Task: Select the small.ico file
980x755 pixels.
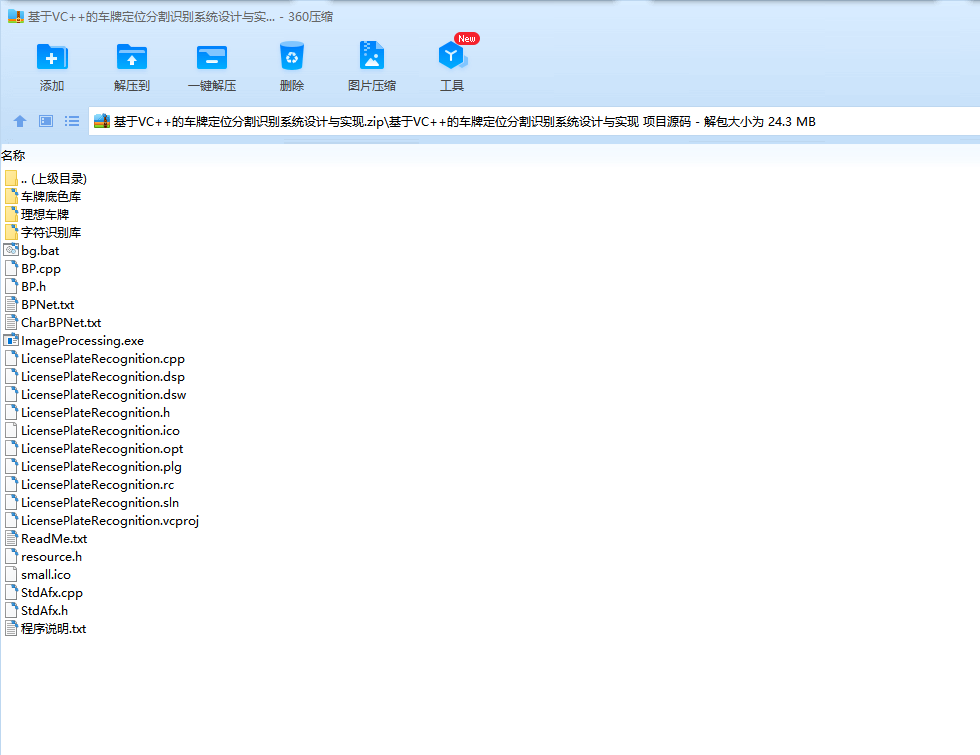Action: coord(38,575)
